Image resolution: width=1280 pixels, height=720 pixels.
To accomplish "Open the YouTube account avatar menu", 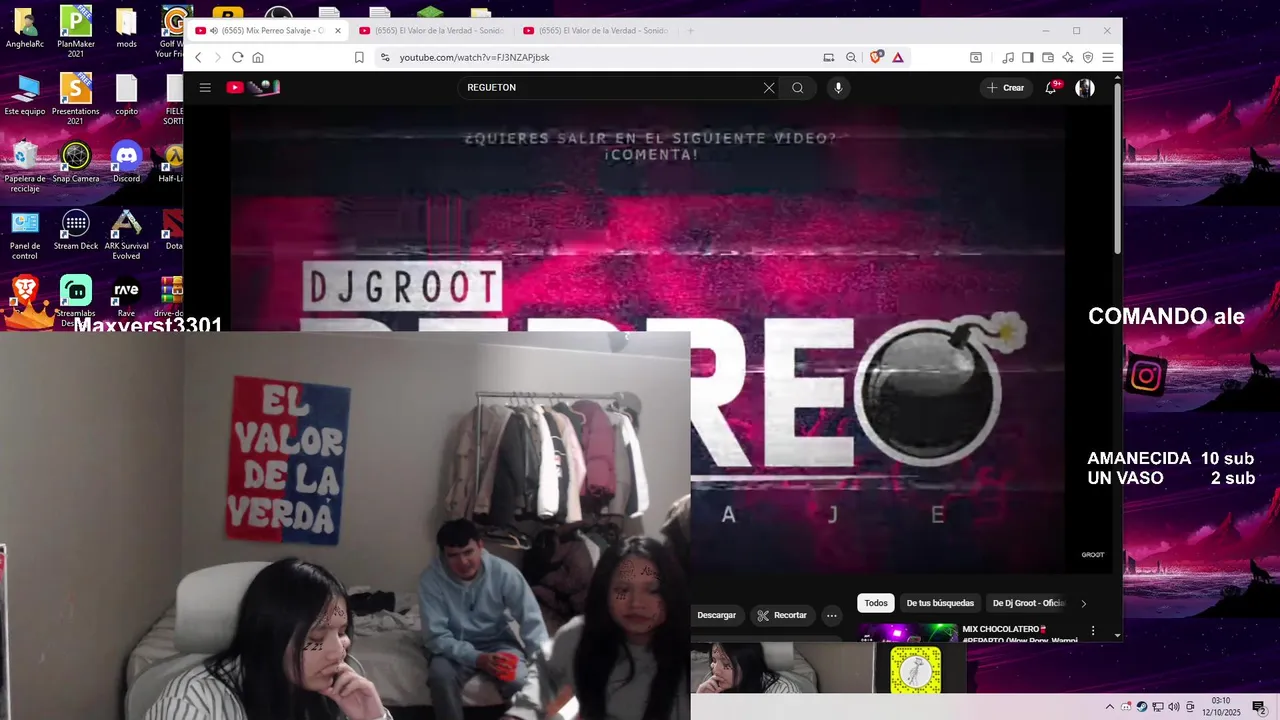I will [1085, 88].
